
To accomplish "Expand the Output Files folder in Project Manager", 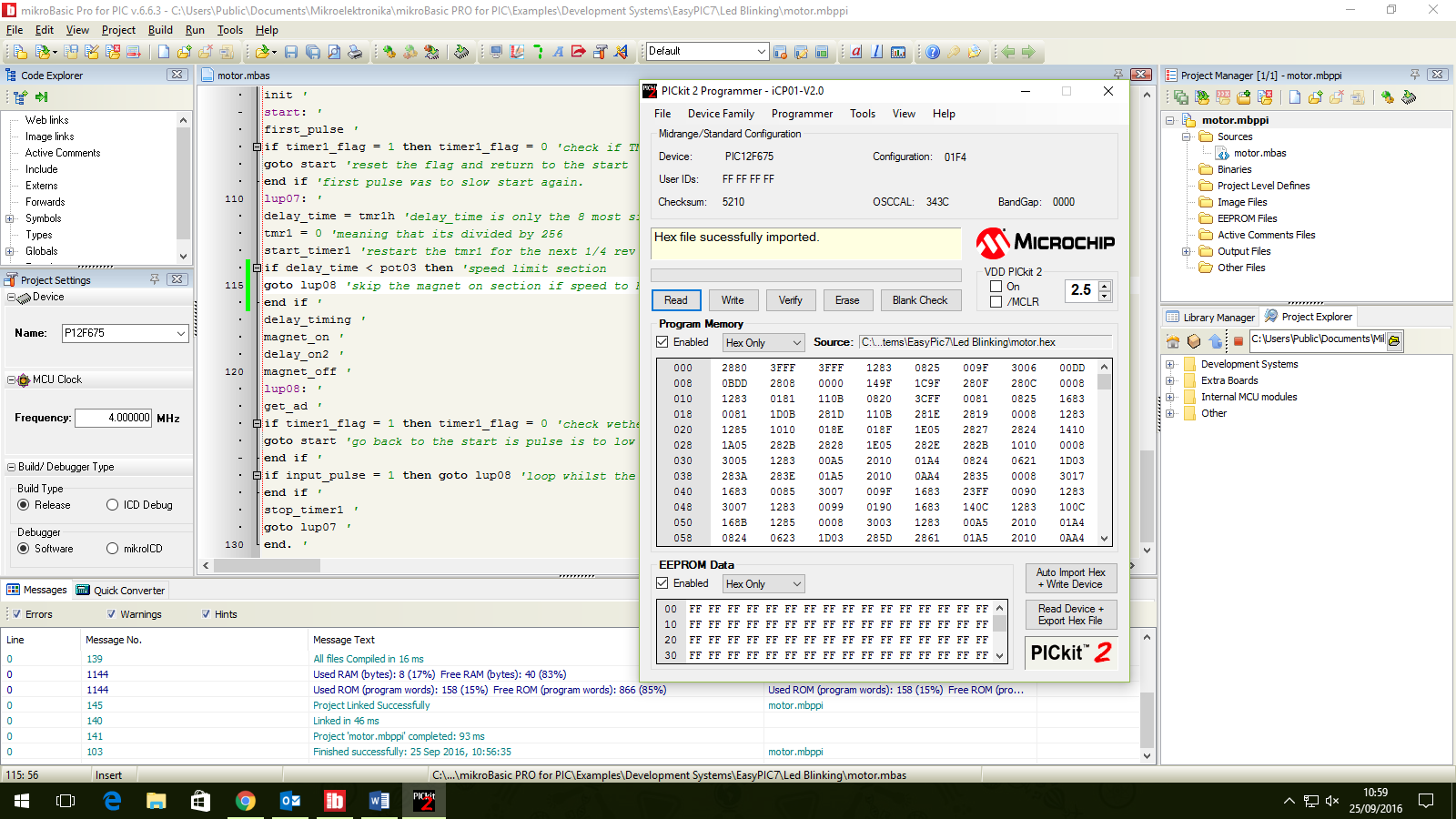I will (x=1187, y=251).
